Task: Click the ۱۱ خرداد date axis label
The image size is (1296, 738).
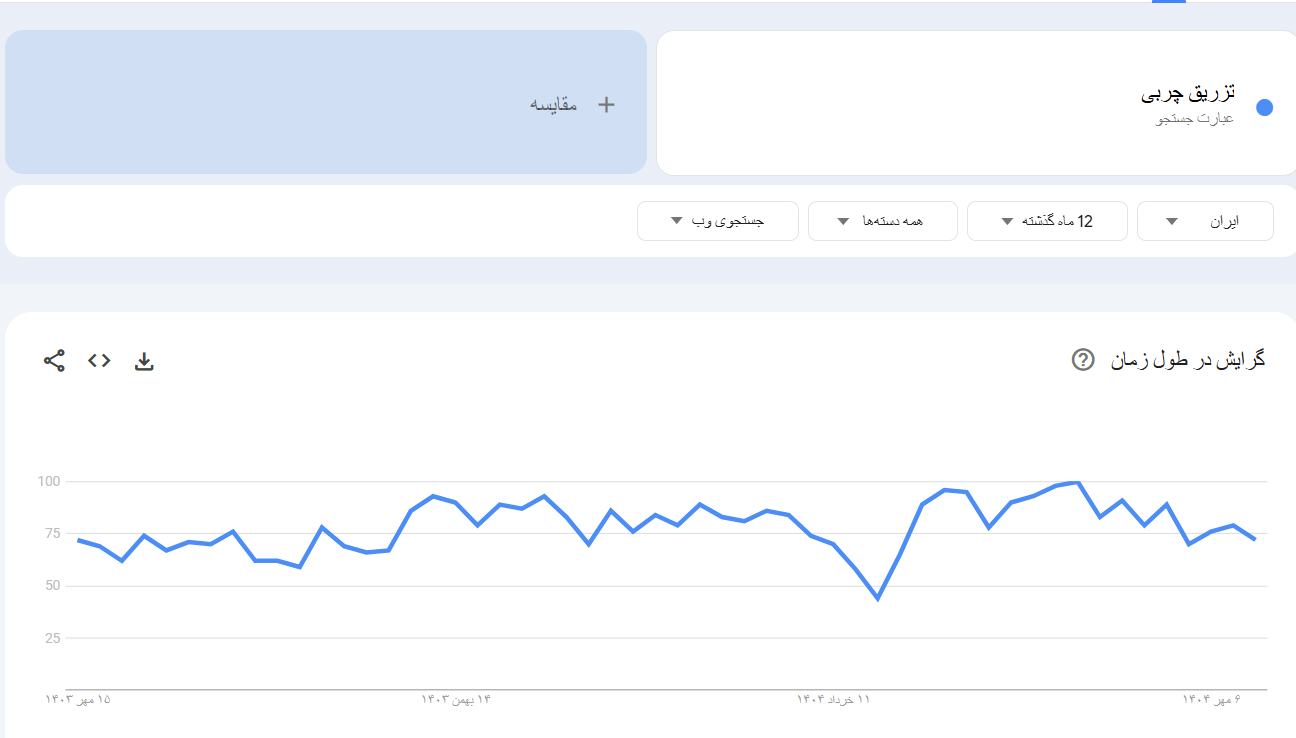Action: click(x=833, y=699)
